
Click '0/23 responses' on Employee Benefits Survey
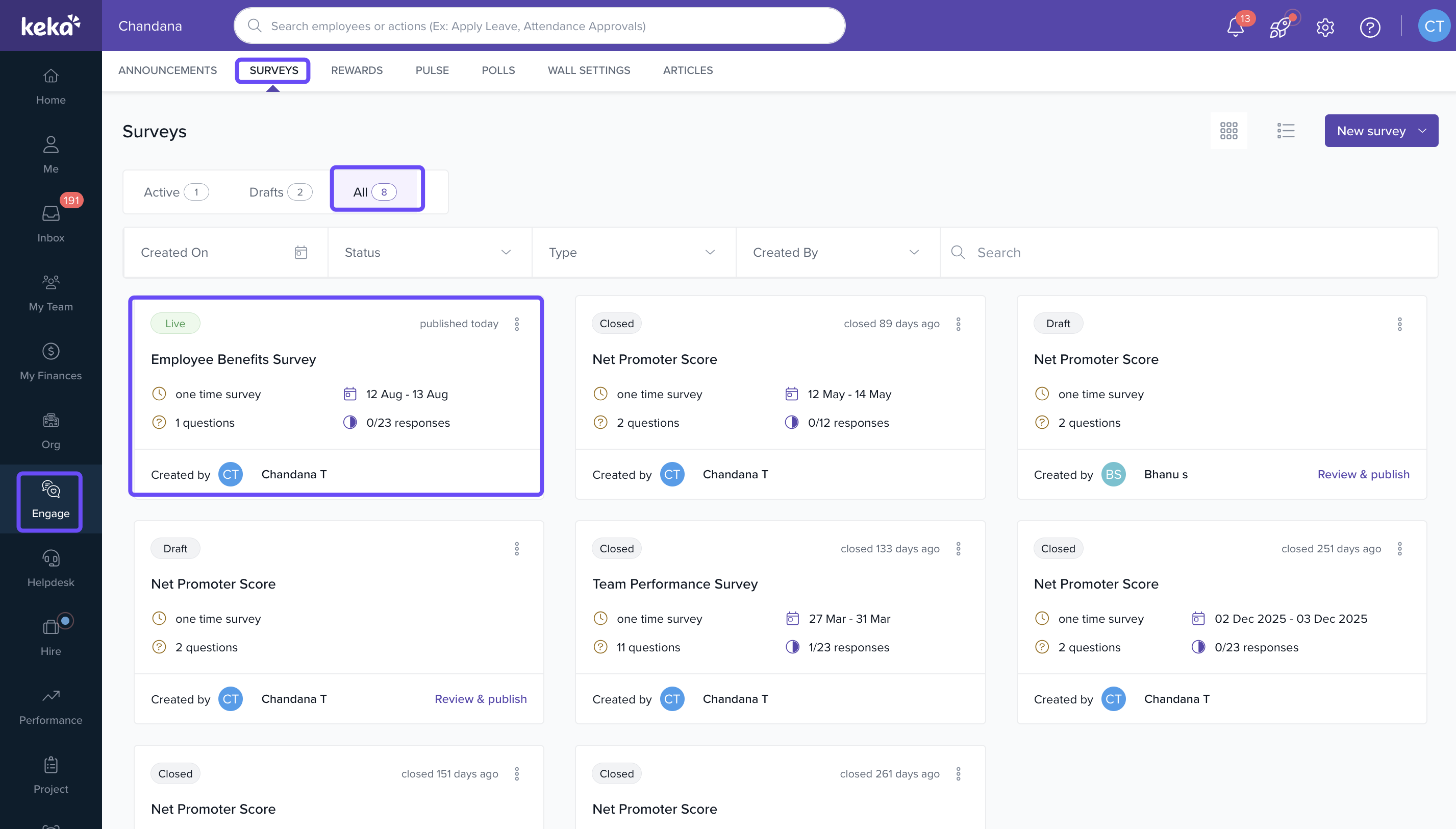tap(408, 423)
